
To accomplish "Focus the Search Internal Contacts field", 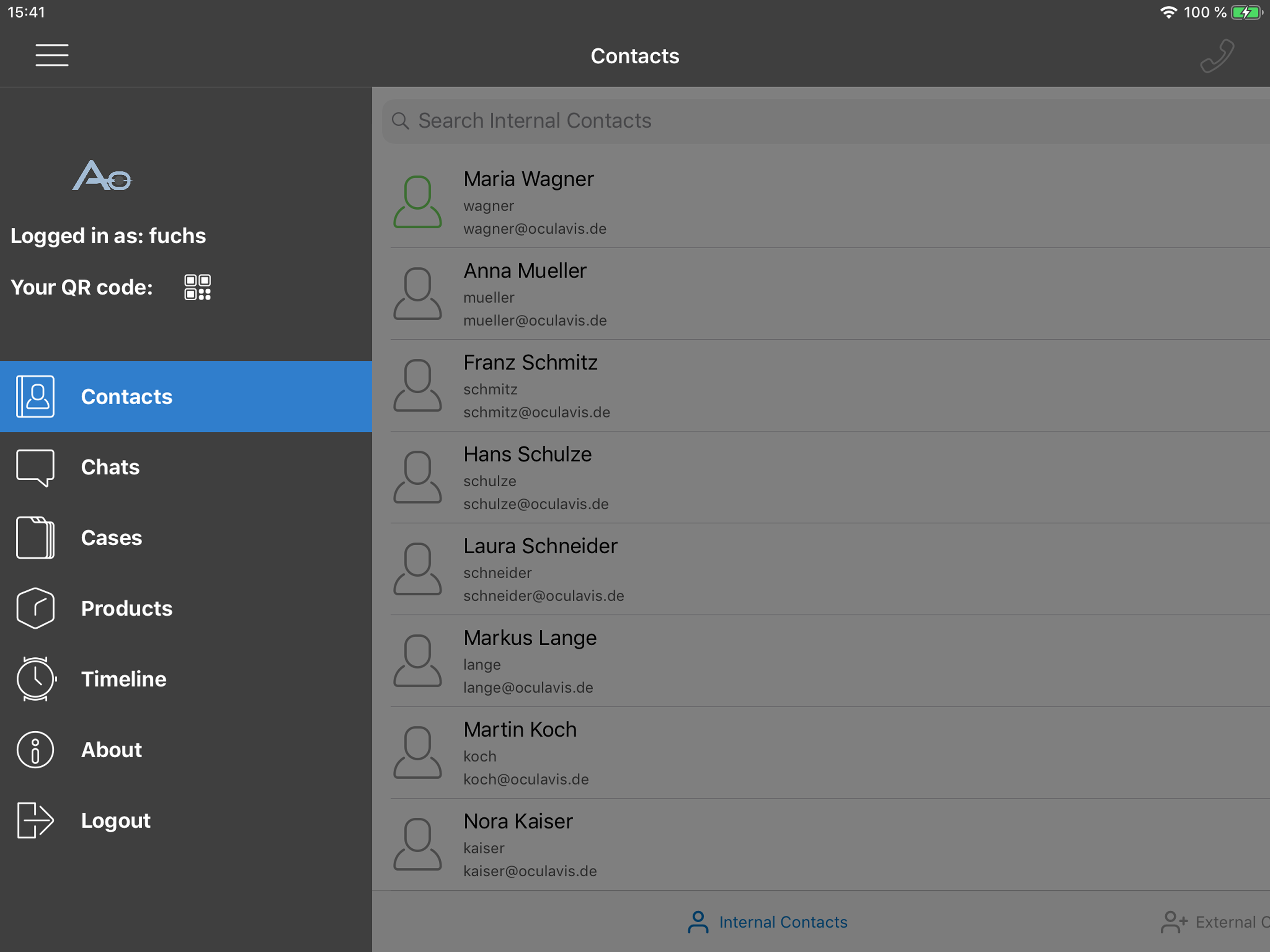I will point(826,121).
